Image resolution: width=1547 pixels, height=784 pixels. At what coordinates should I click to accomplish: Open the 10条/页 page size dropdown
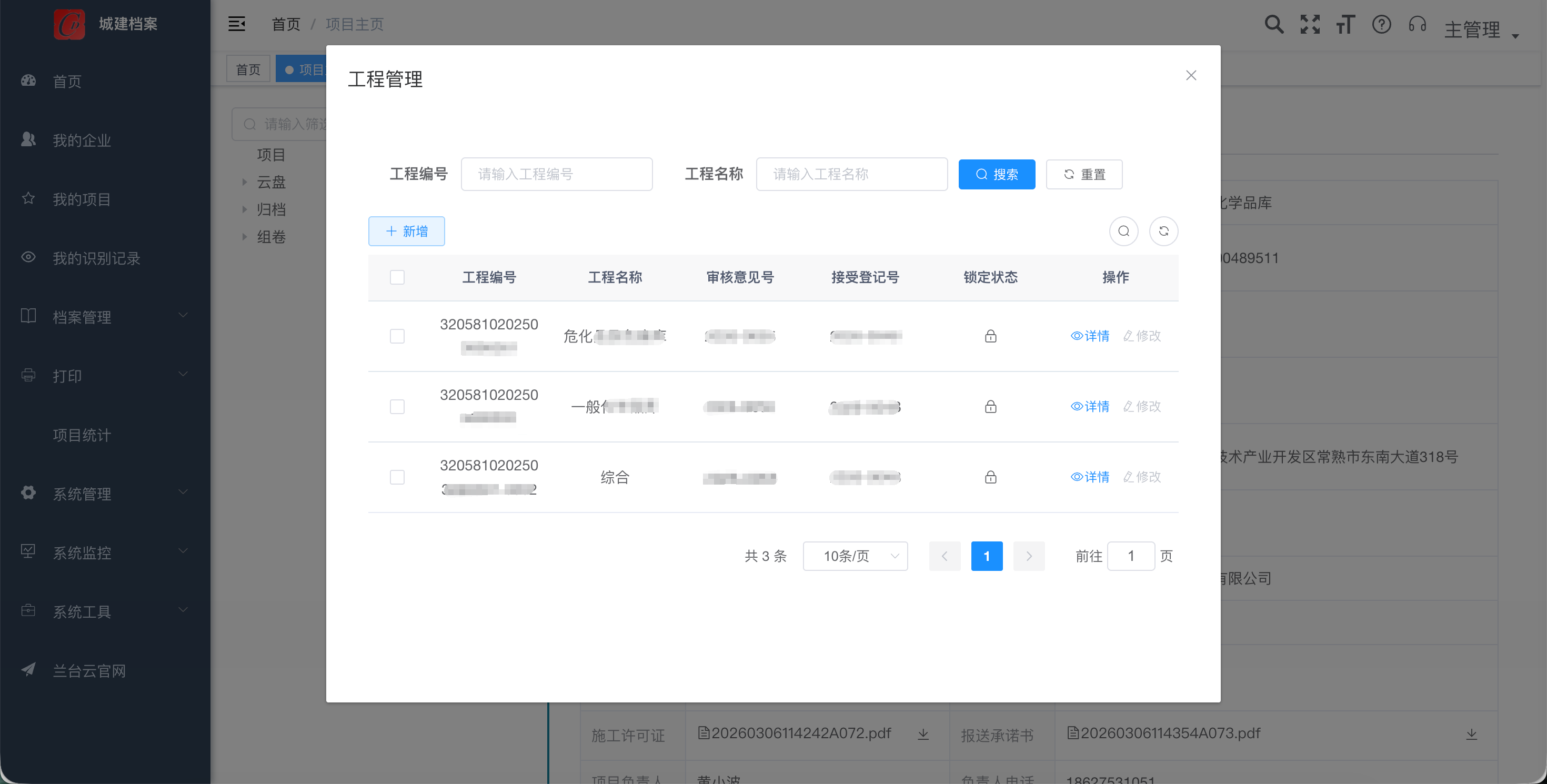point(855,556)
